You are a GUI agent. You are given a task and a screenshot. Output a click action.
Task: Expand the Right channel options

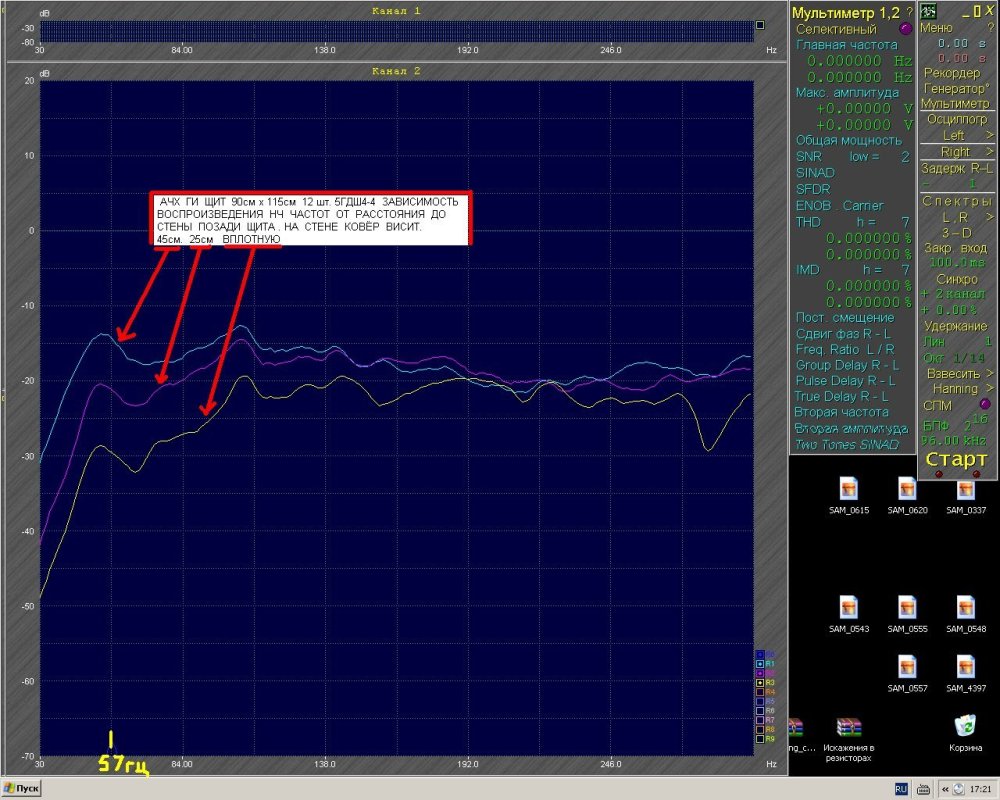pos(956,151)
